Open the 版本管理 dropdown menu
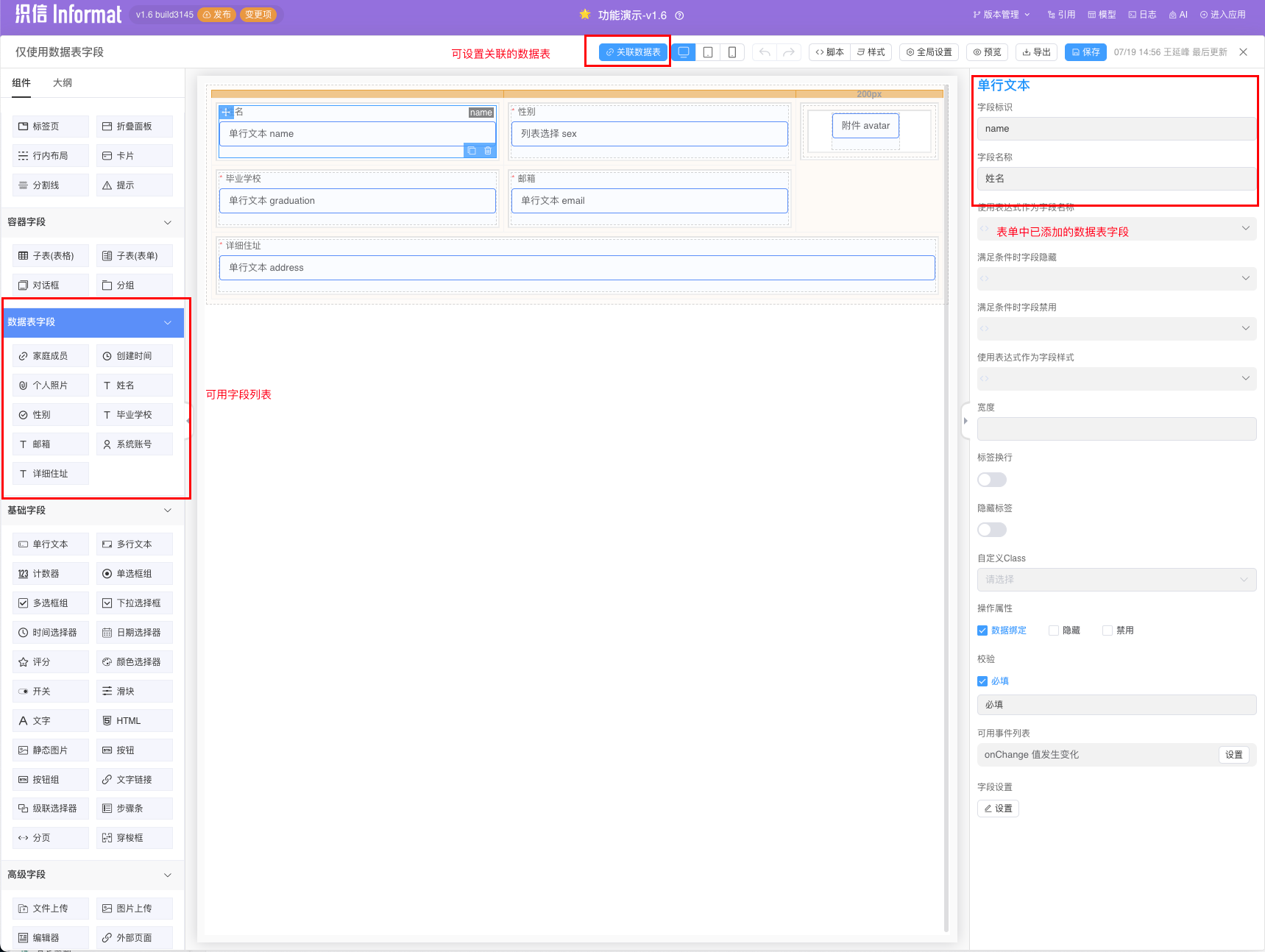 coord(1002,15)
